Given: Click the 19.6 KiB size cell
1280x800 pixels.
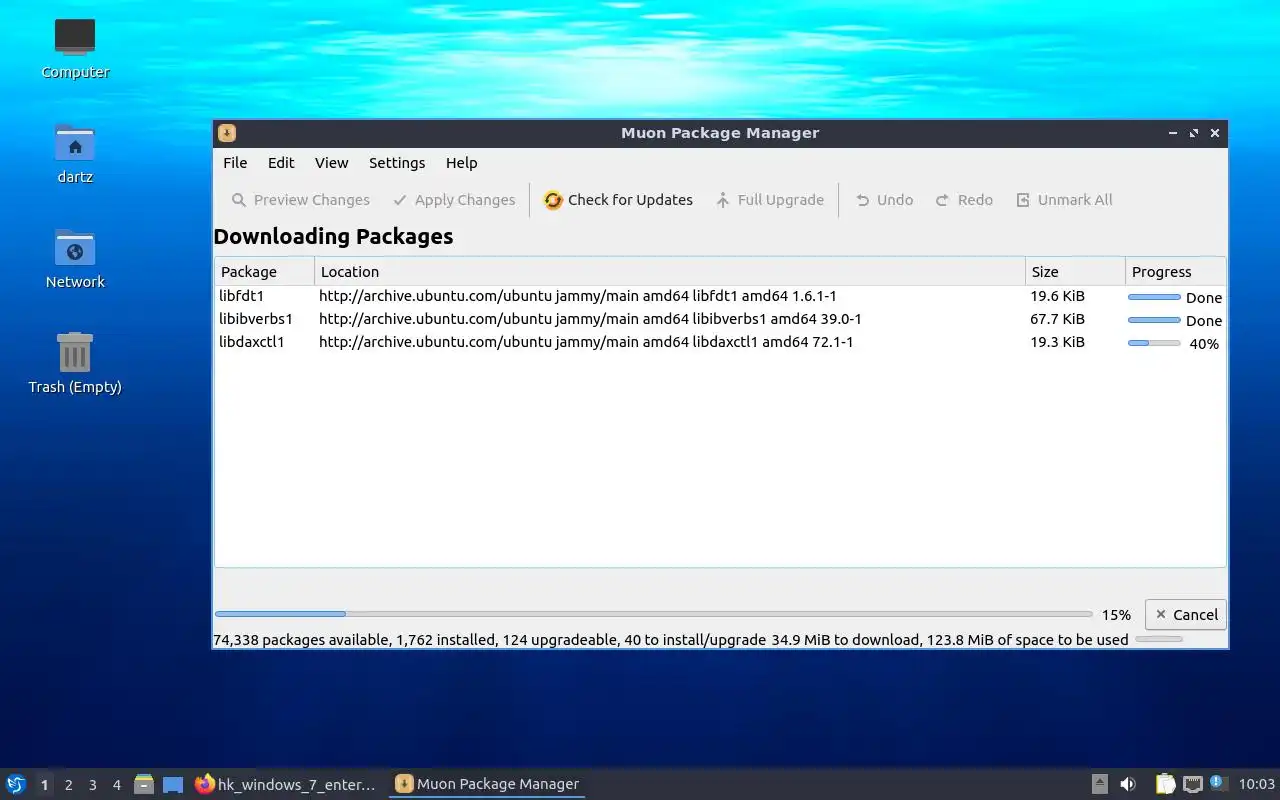Looking at the screenshot, I should (x=1057, y=297).
